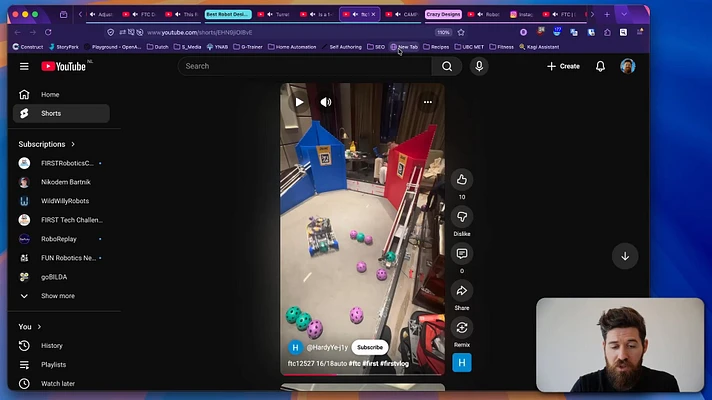Open the Kagi Assistant bookmark

click(539, 47)
